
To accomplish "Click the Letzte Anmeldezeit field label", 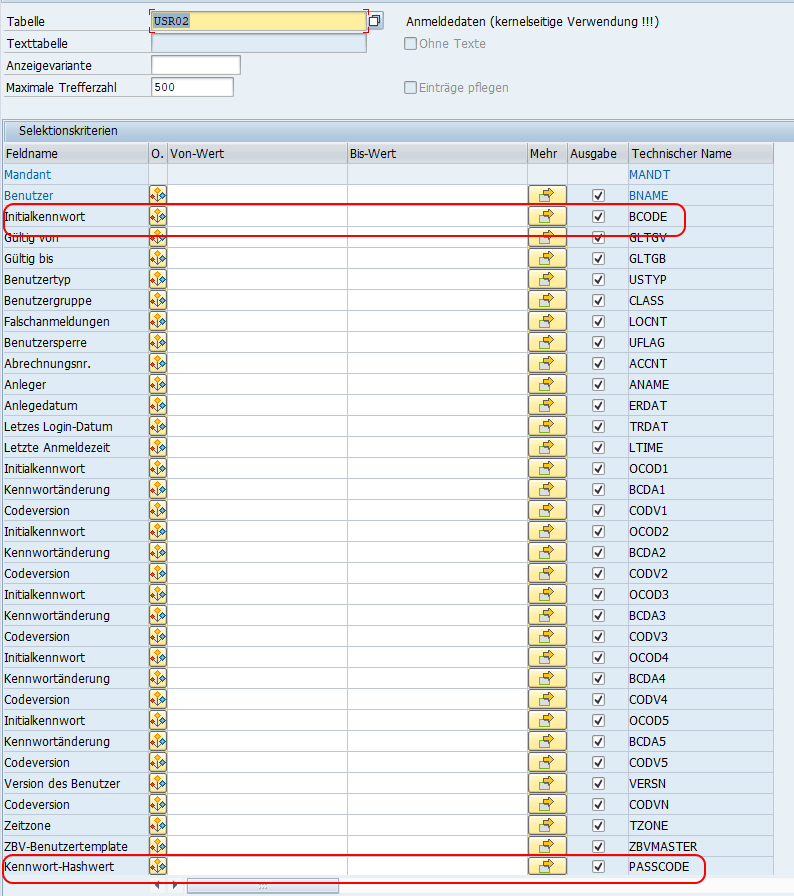I will [57, 447].
